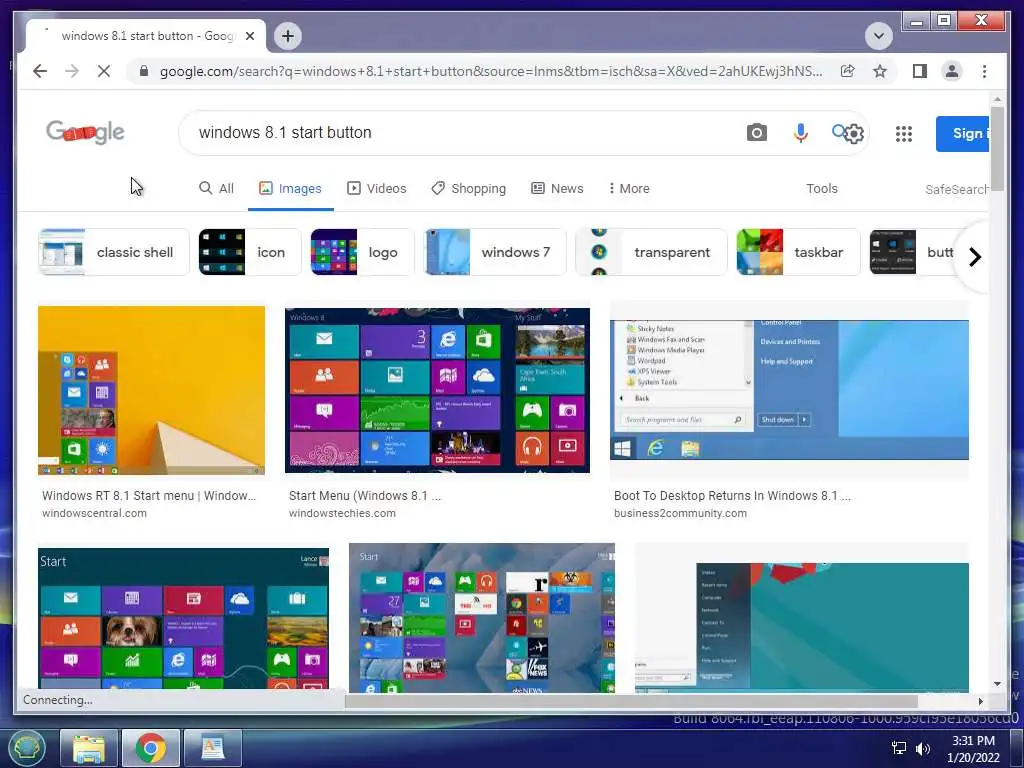
Task: Open the teal start menu list thumbnail
Action: [x=801, y=626]
